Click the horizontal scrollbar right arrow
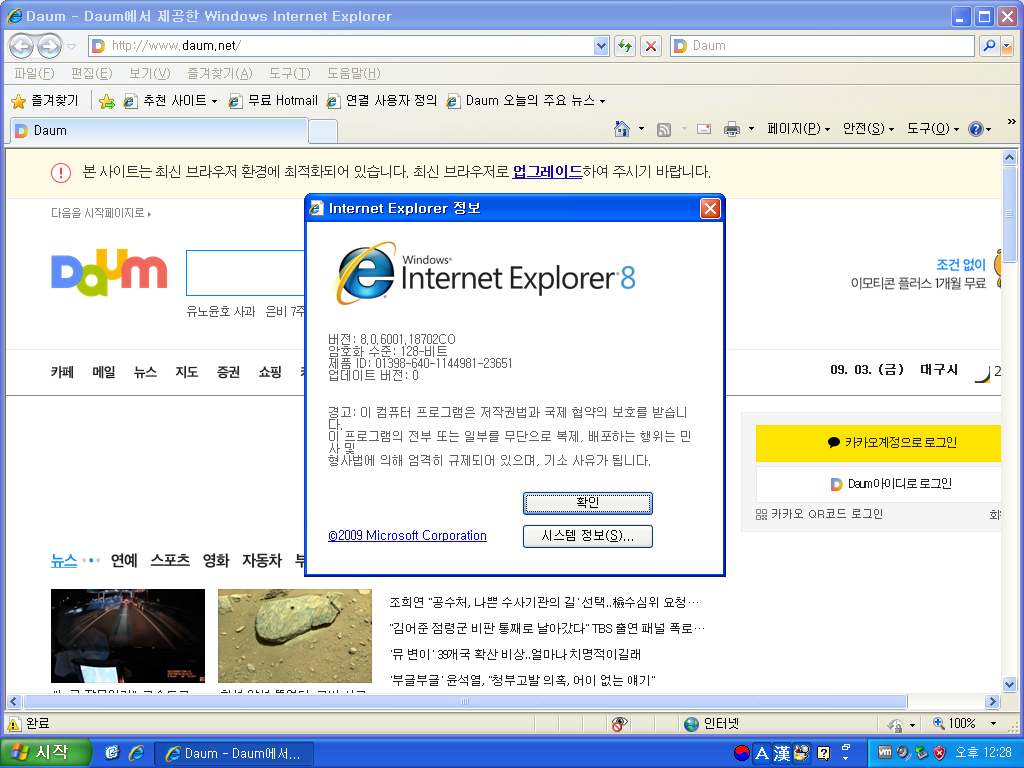1024x768 pixels. pyautogui.click(x=993, y=702)
